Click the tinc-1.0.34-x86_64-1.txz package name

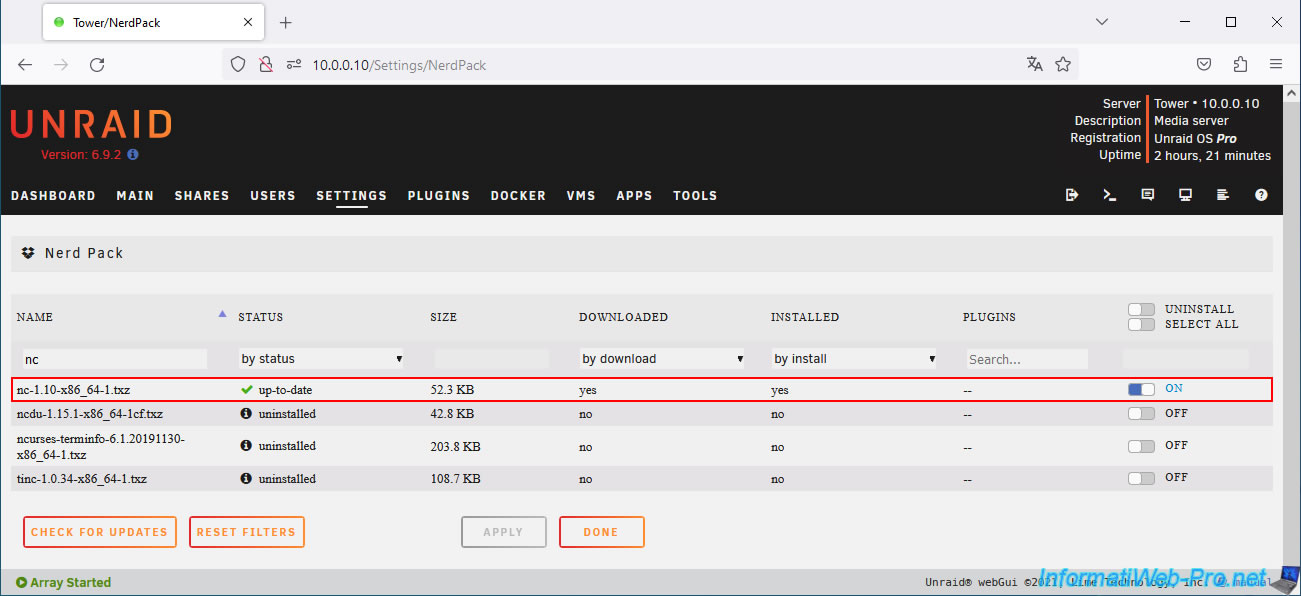82,479
